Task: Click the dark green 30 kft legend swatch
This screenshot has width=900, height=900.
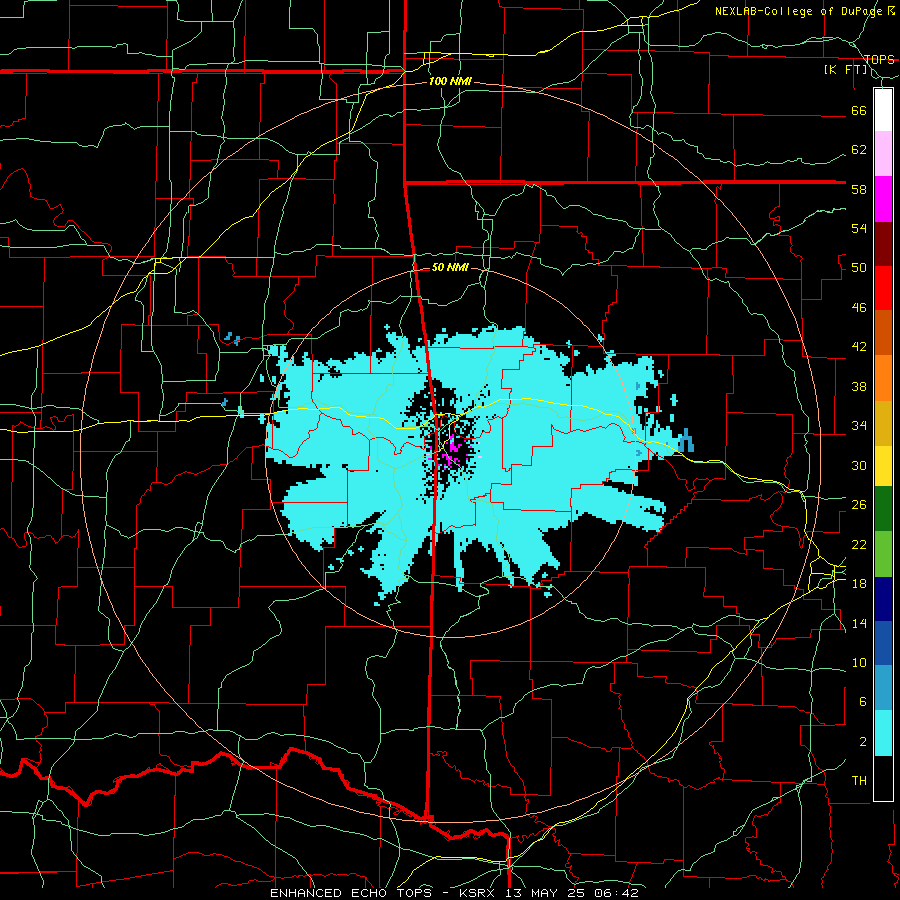Action: click(x=883, y=509)
